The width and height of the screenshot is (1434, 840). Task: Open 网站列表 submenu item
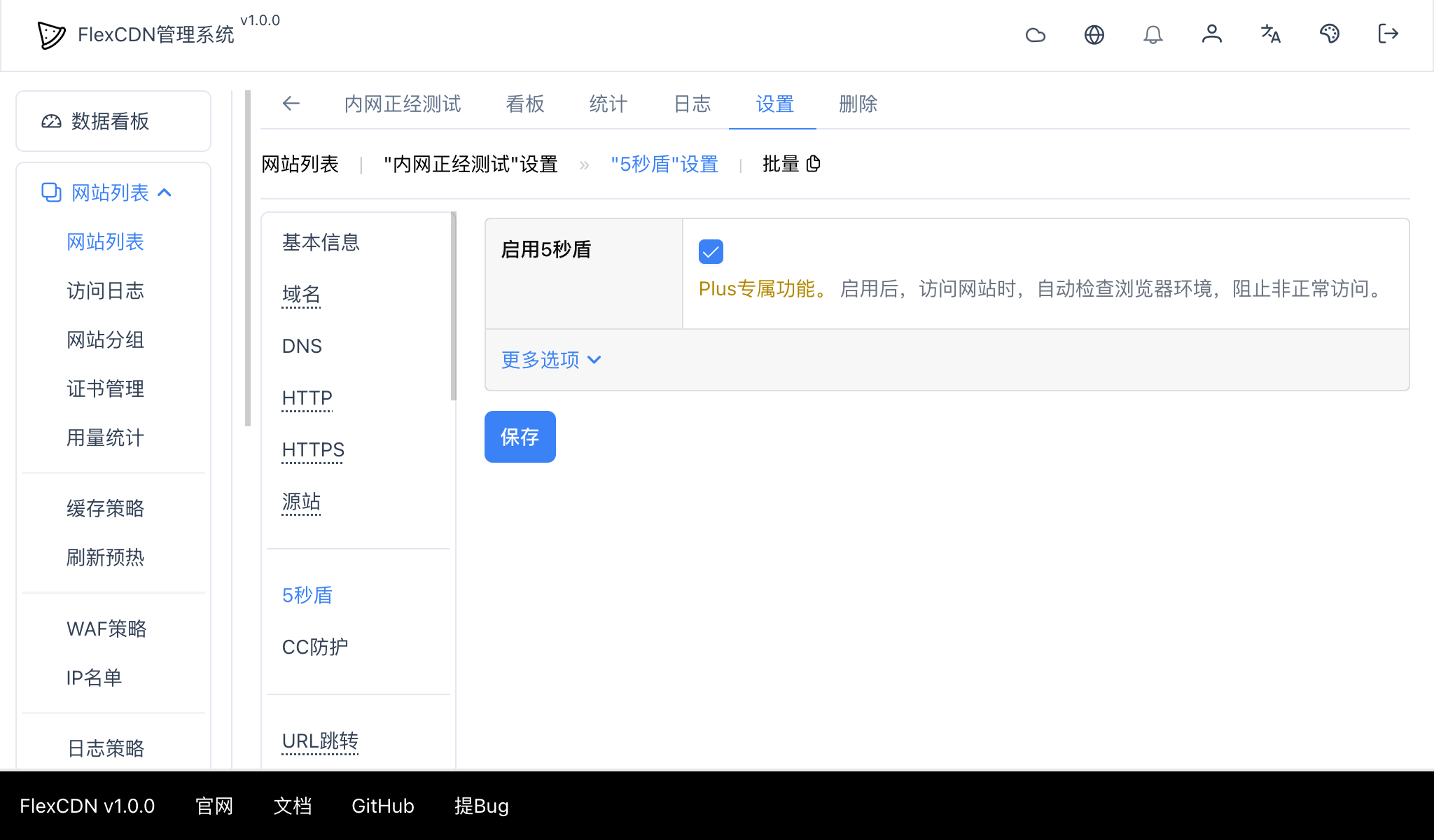point(105,242)
